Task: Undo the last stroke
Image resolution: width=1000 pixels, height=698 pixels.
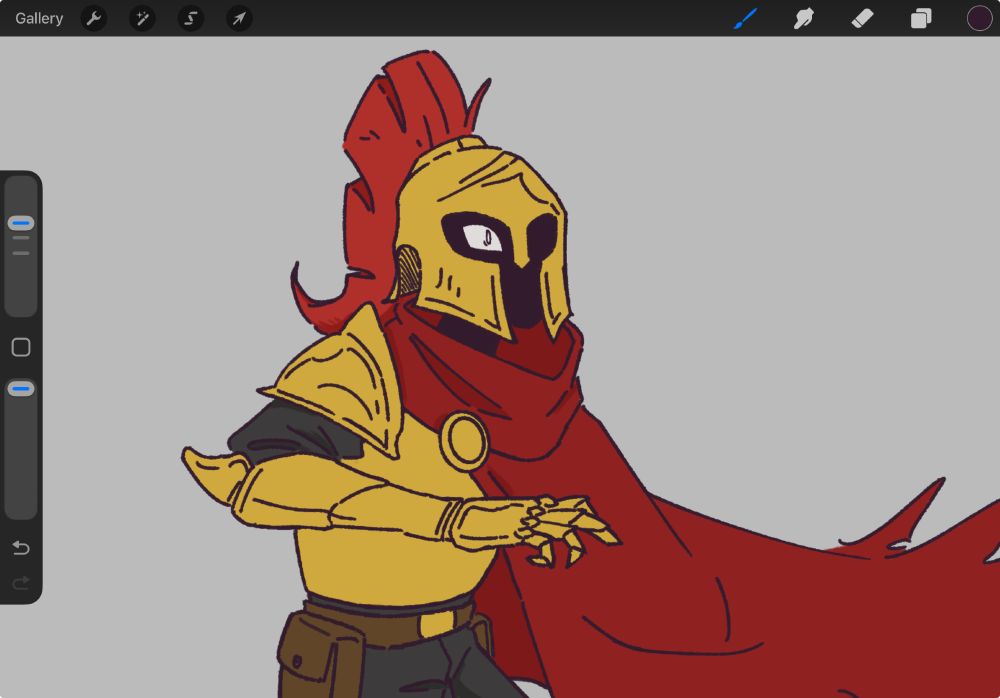Action: (21, 547)
